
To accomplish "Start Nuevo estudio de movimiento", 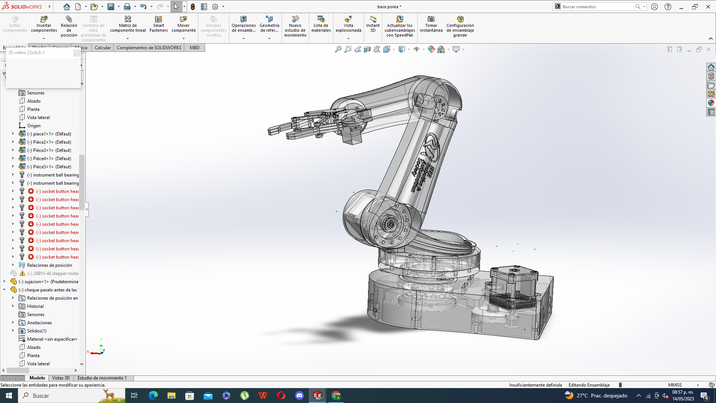I will coord(295,26).
